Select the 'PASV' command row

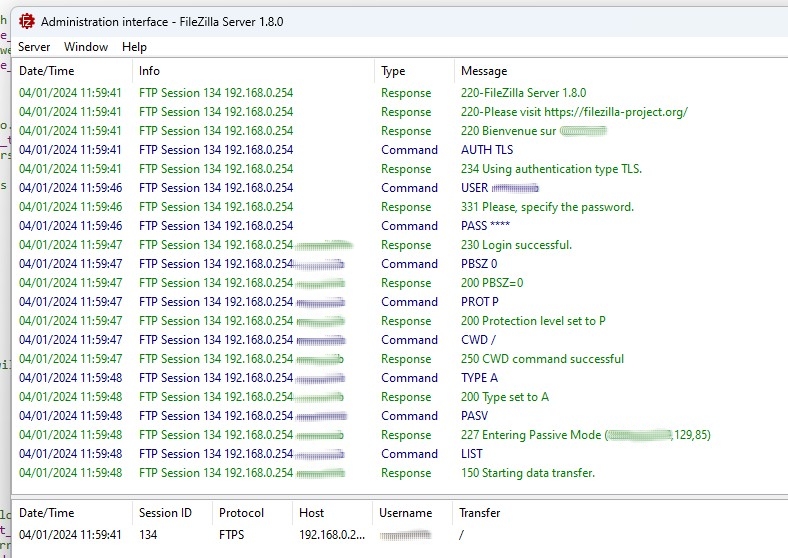(474, 416)
